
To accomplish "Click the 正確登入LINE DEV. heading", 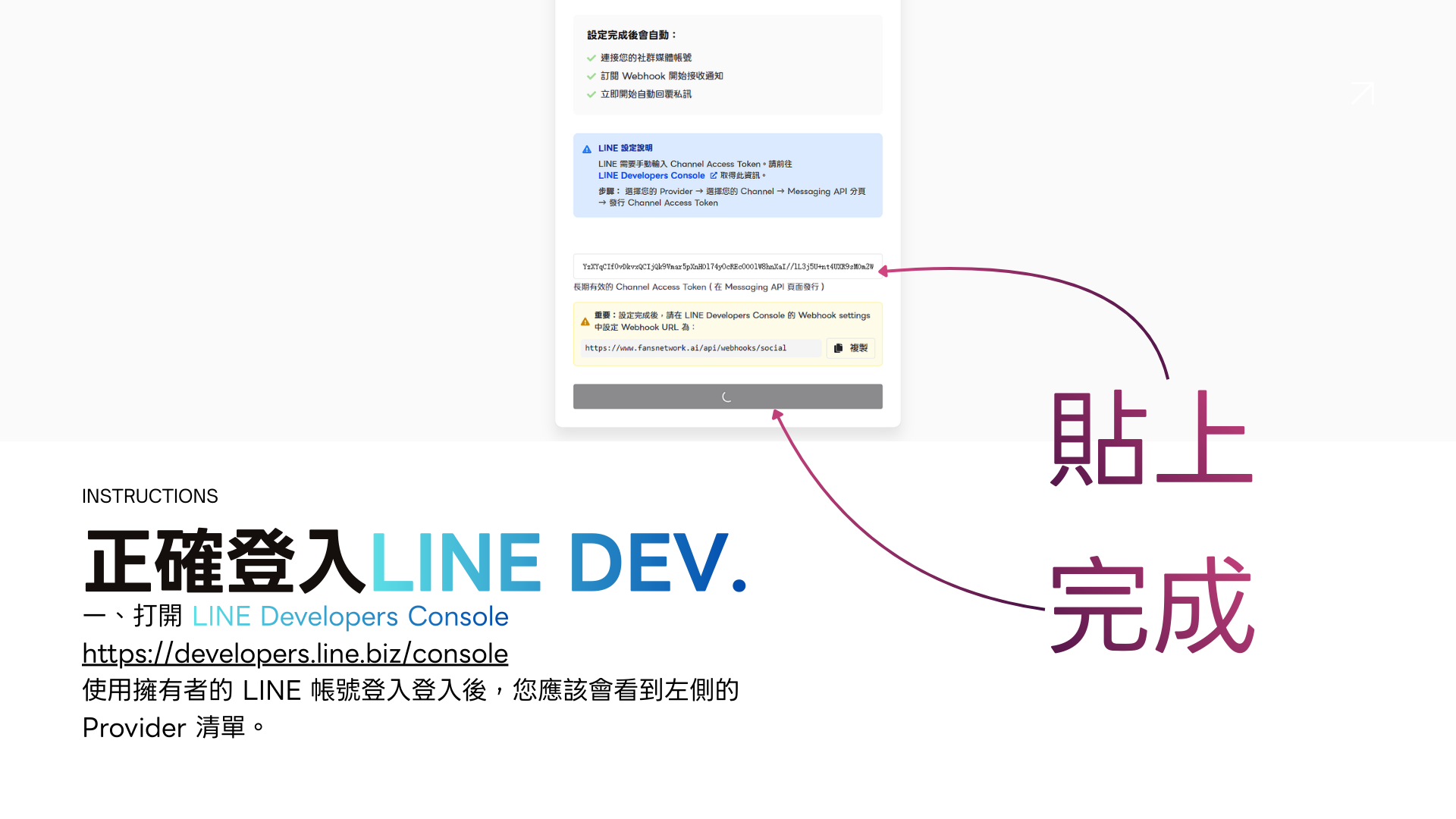I will click(416, 562).
